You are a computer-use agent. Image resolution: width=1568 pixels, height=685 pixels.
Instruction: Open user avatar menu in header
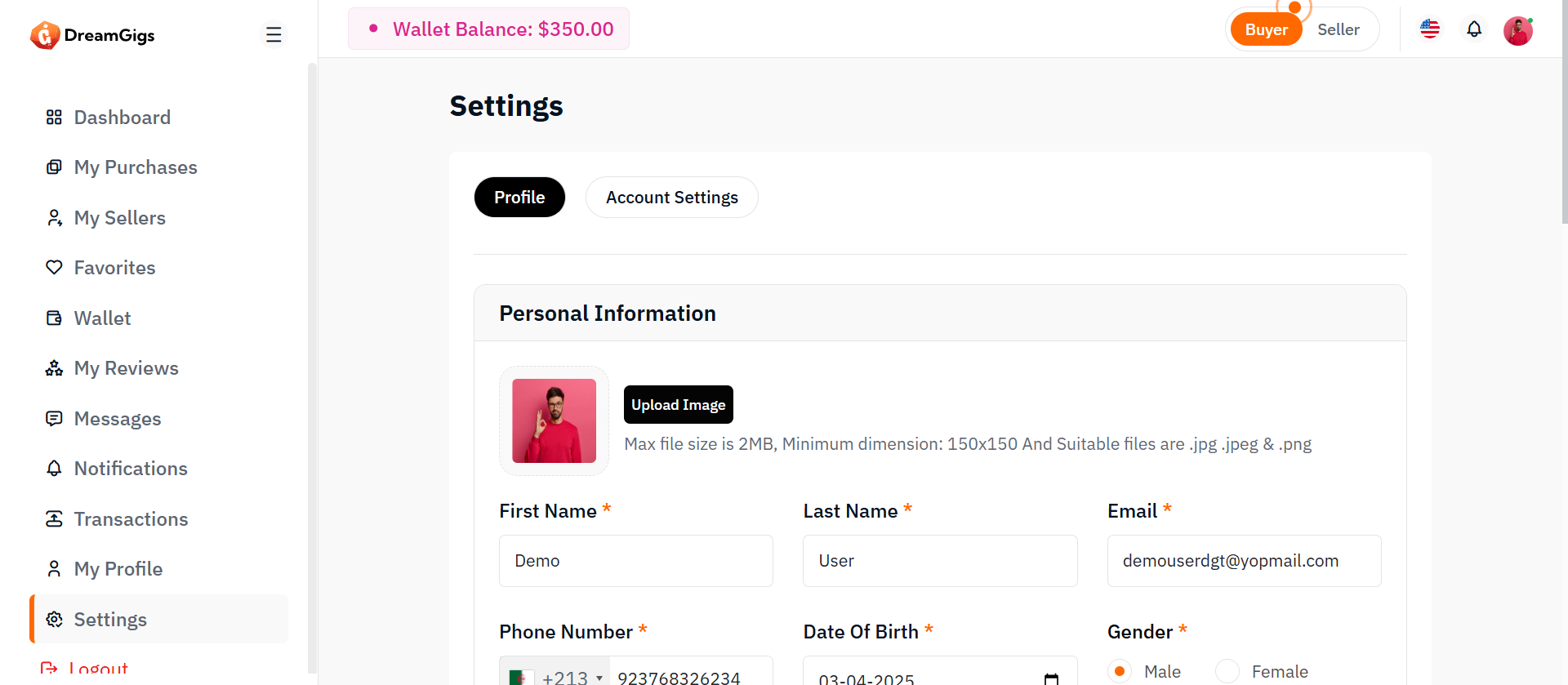[1517, 31]
